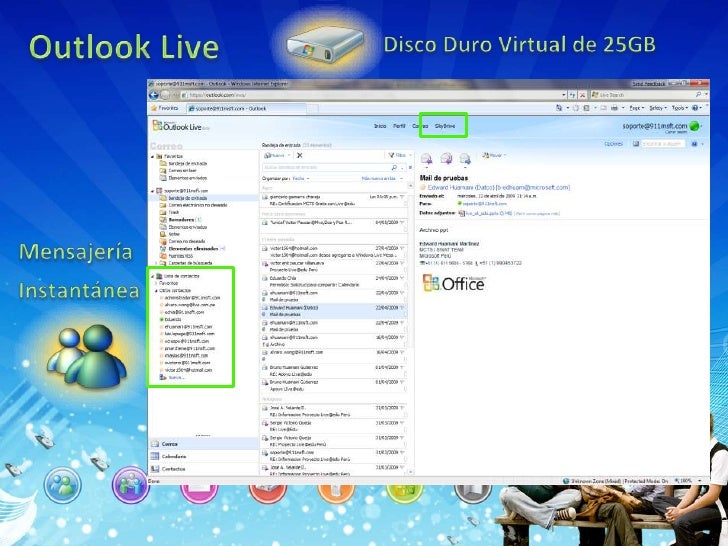Click the Más nuevo arriba sort link
Screen dimensions: 728x546
[378, 178]
